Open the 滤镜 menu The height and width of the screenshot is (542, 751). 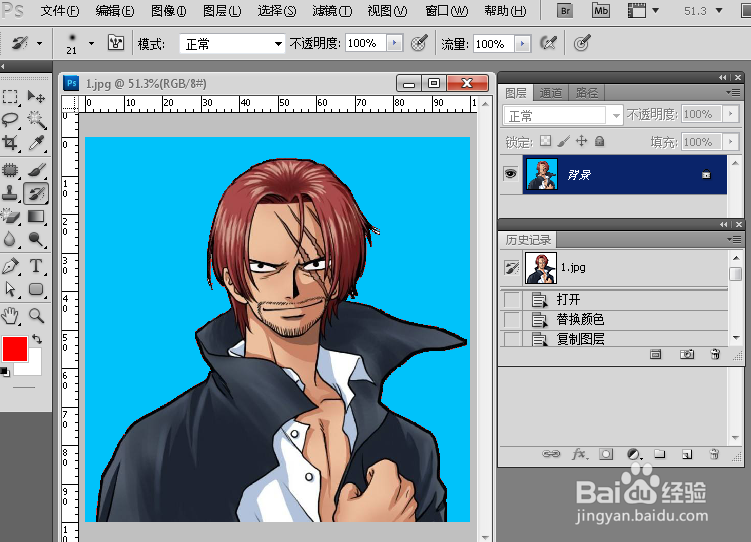click(x=332, y=11)
